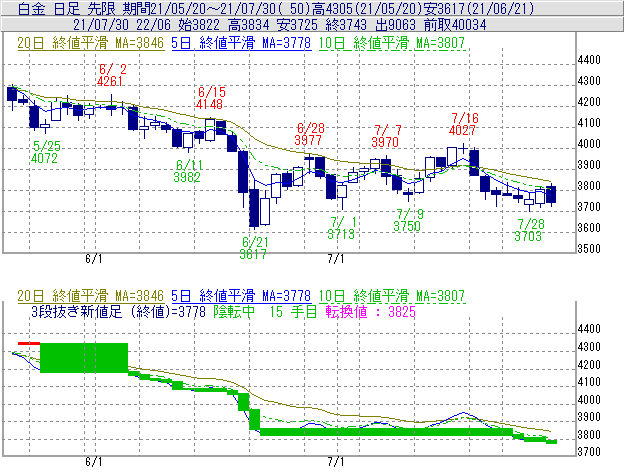Click the 4400 axis value on upper chart
The image size is (624, 475).
(589, 60)
